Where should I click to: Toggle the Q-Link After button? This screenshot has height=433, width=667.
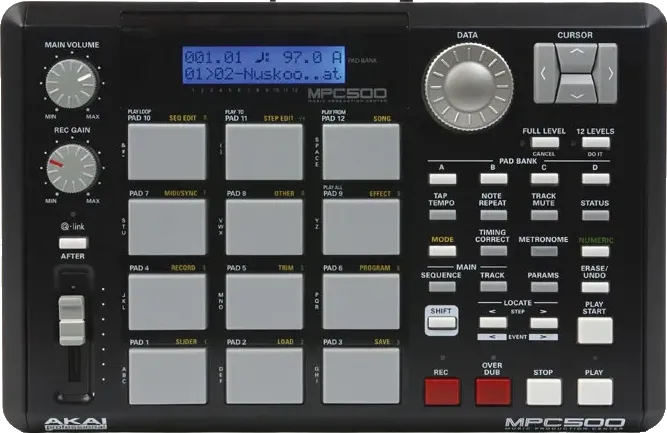[73, 243]
